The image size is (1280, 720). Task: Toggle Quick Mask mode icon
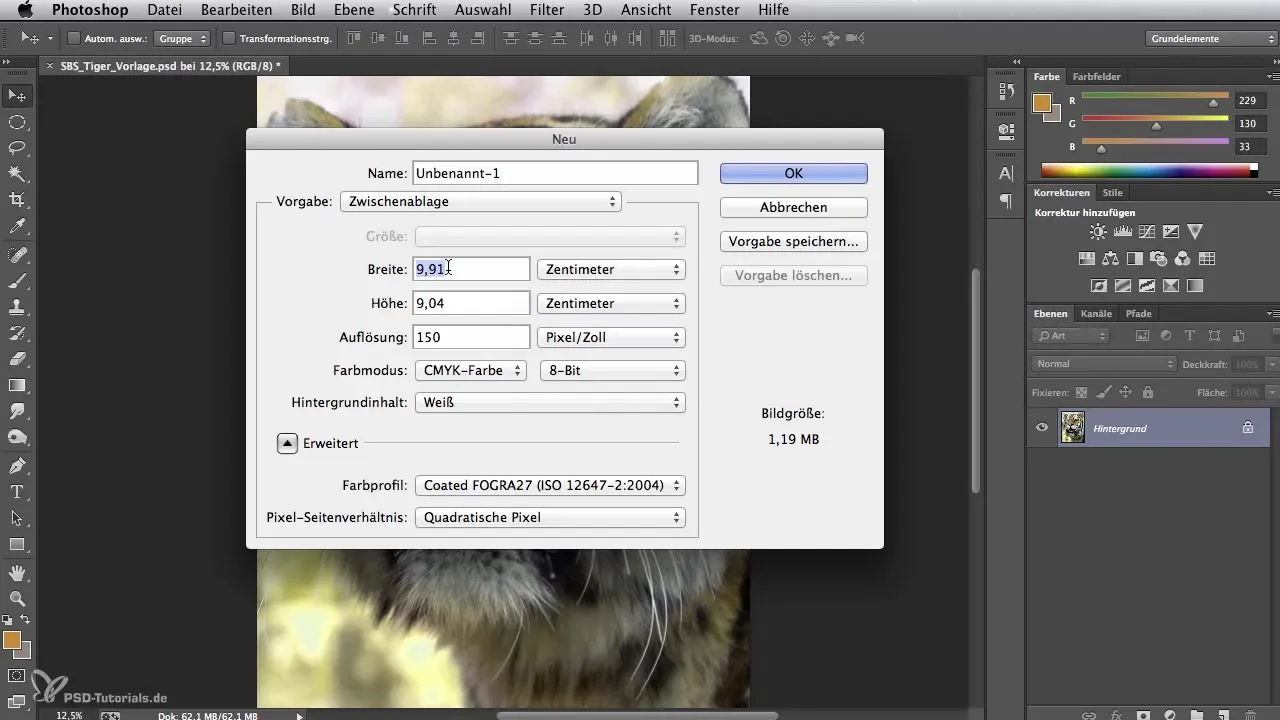click(x=17, y=676)
